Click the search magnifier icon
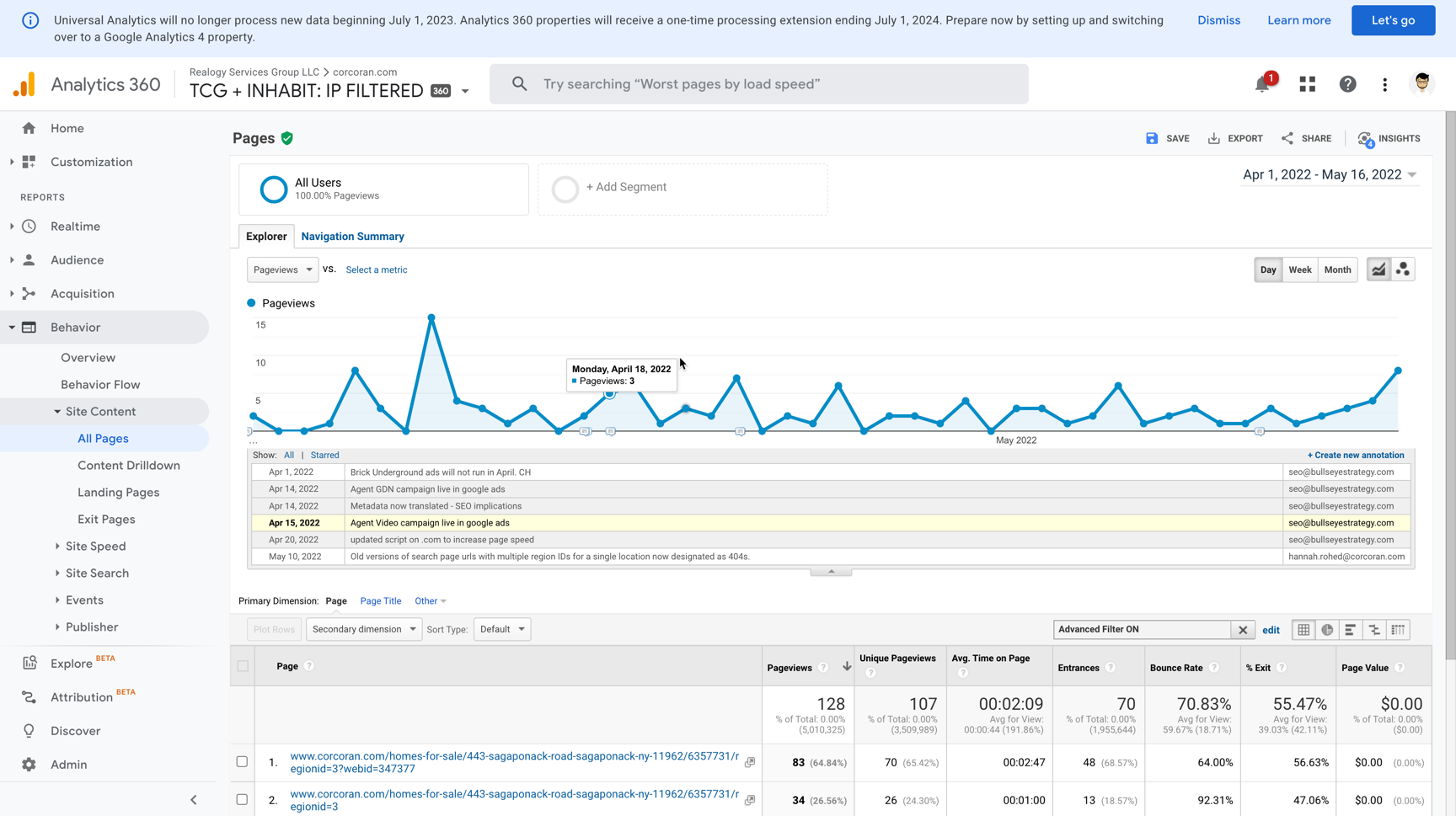This screenshot has width=1456, height=816. 519,84
